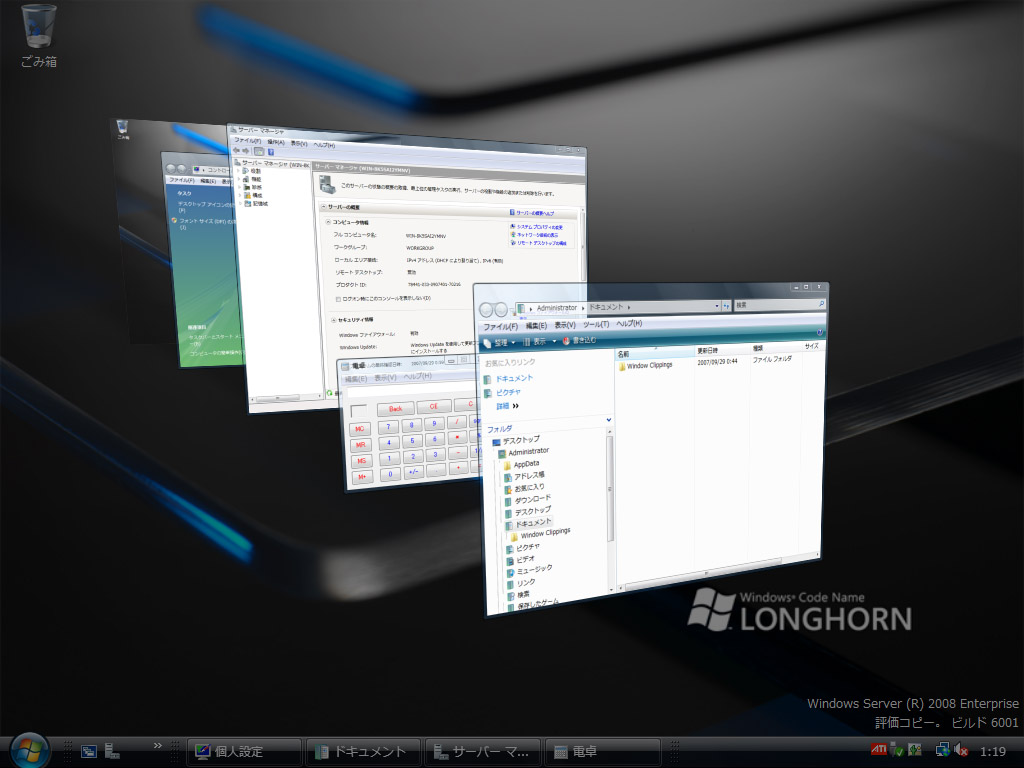Image resolution: width=1024 pixels, height=768 pixels.
Task: Open the address bar history dropdown in Explorer
Action: [716, 306]
